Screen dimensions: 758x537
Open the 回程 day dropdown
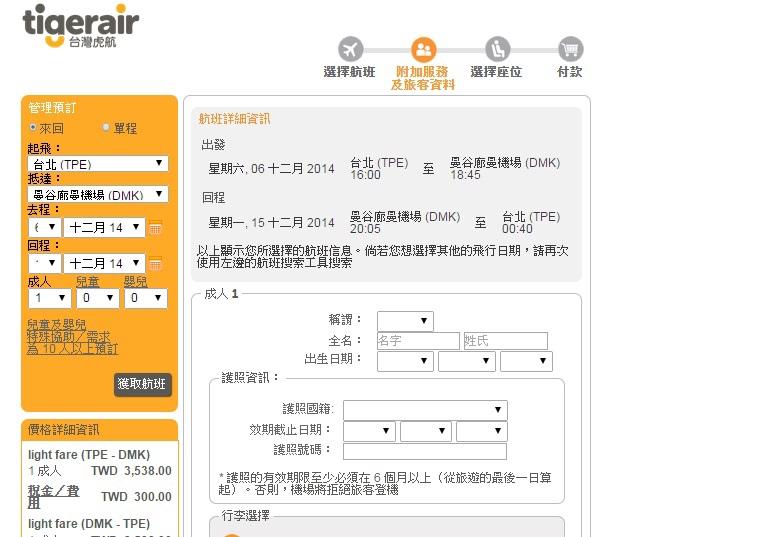(x=44, y=263)
